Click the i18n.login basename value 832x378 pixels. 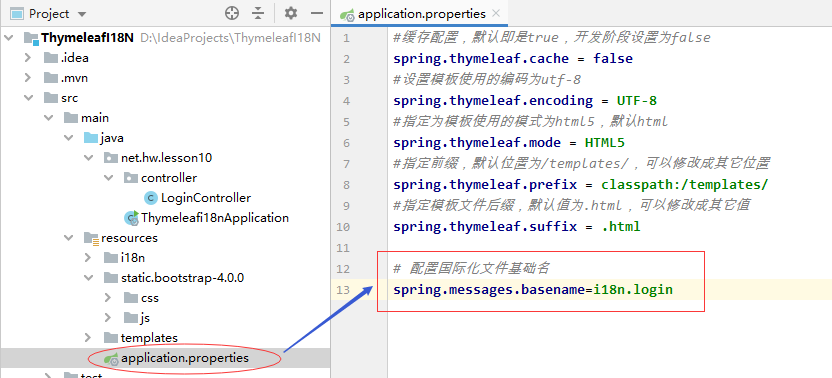coord(633,290)
